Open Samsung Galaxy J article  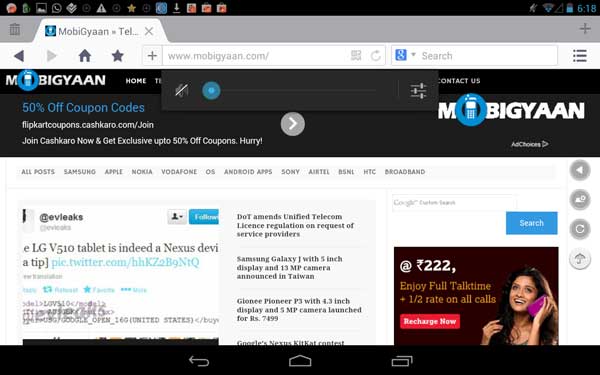[x=289, y=267]
